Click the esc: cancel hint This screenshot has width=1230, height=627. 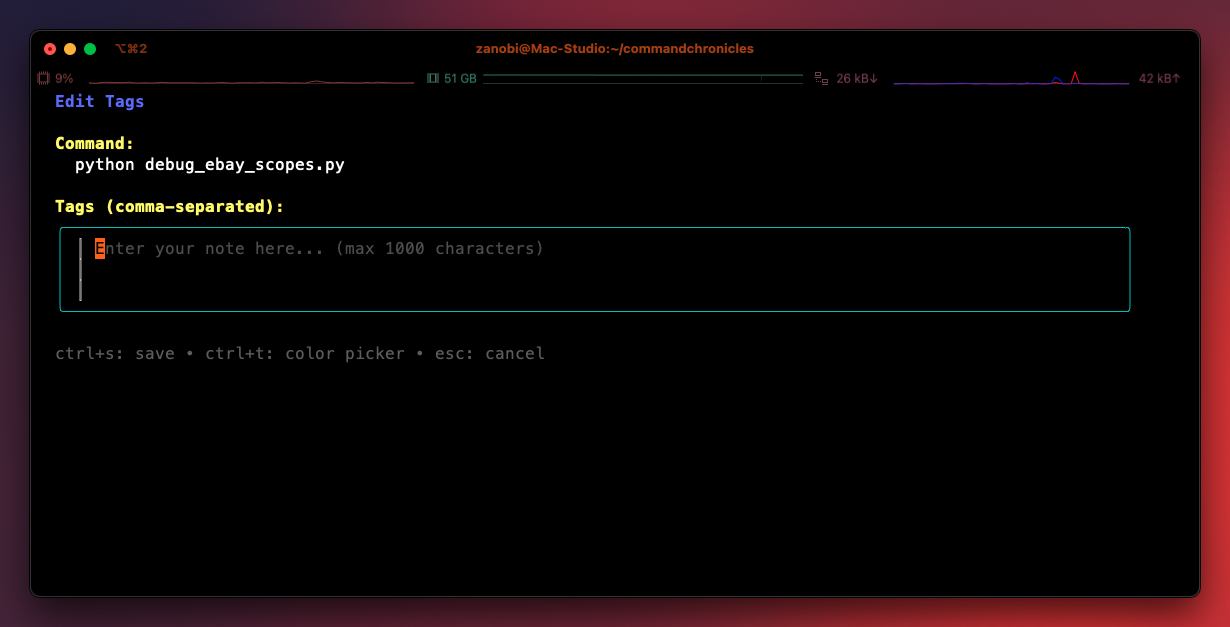[490, 354]
